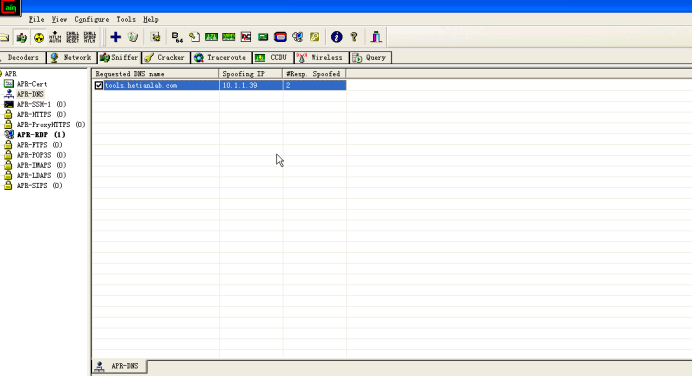This screenshot has height=376, width=692.
Task: Switch to the CCDU tab
Action: pos(272,57)
